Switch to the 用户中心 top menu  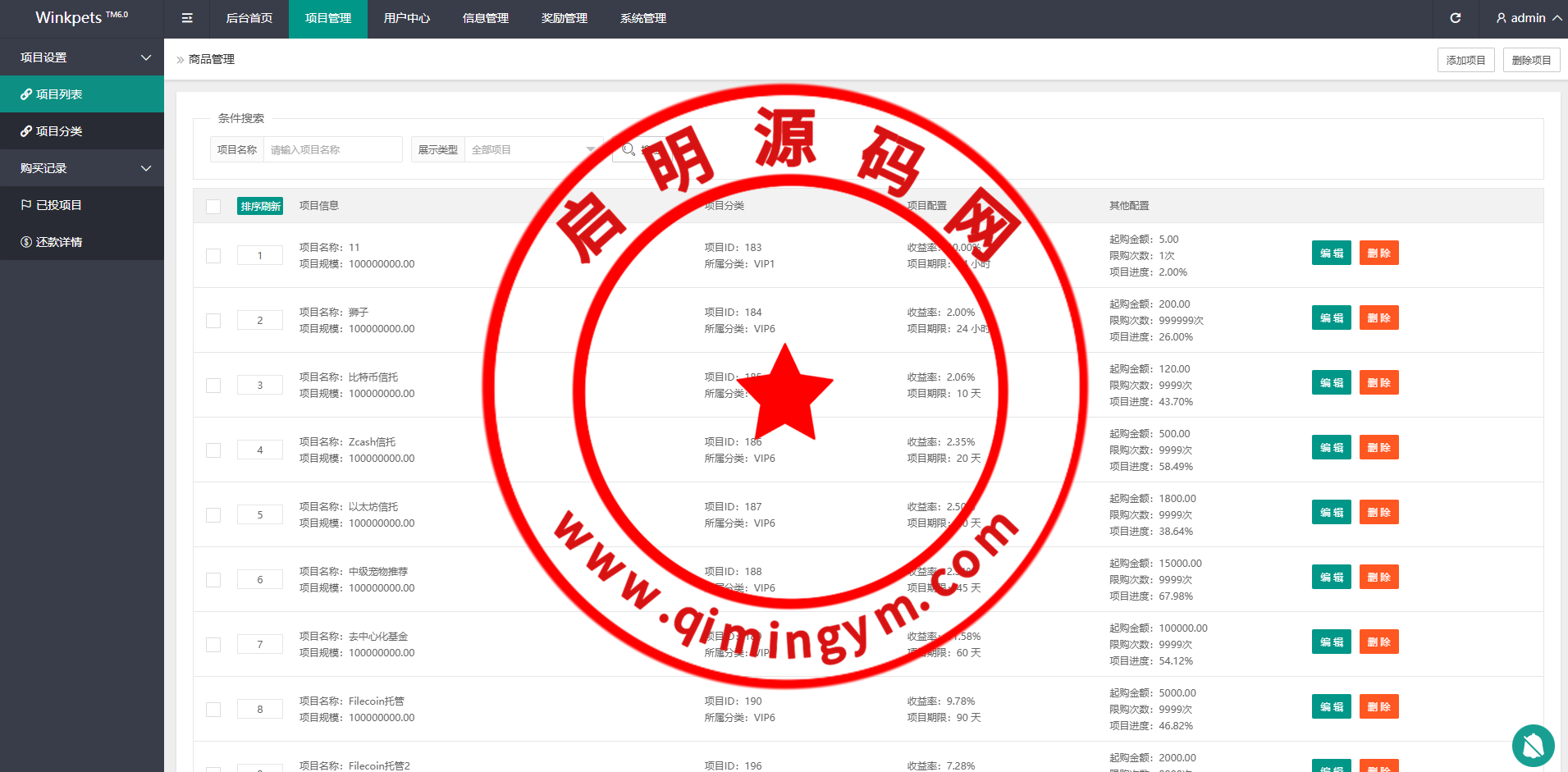tap(406, 18)
